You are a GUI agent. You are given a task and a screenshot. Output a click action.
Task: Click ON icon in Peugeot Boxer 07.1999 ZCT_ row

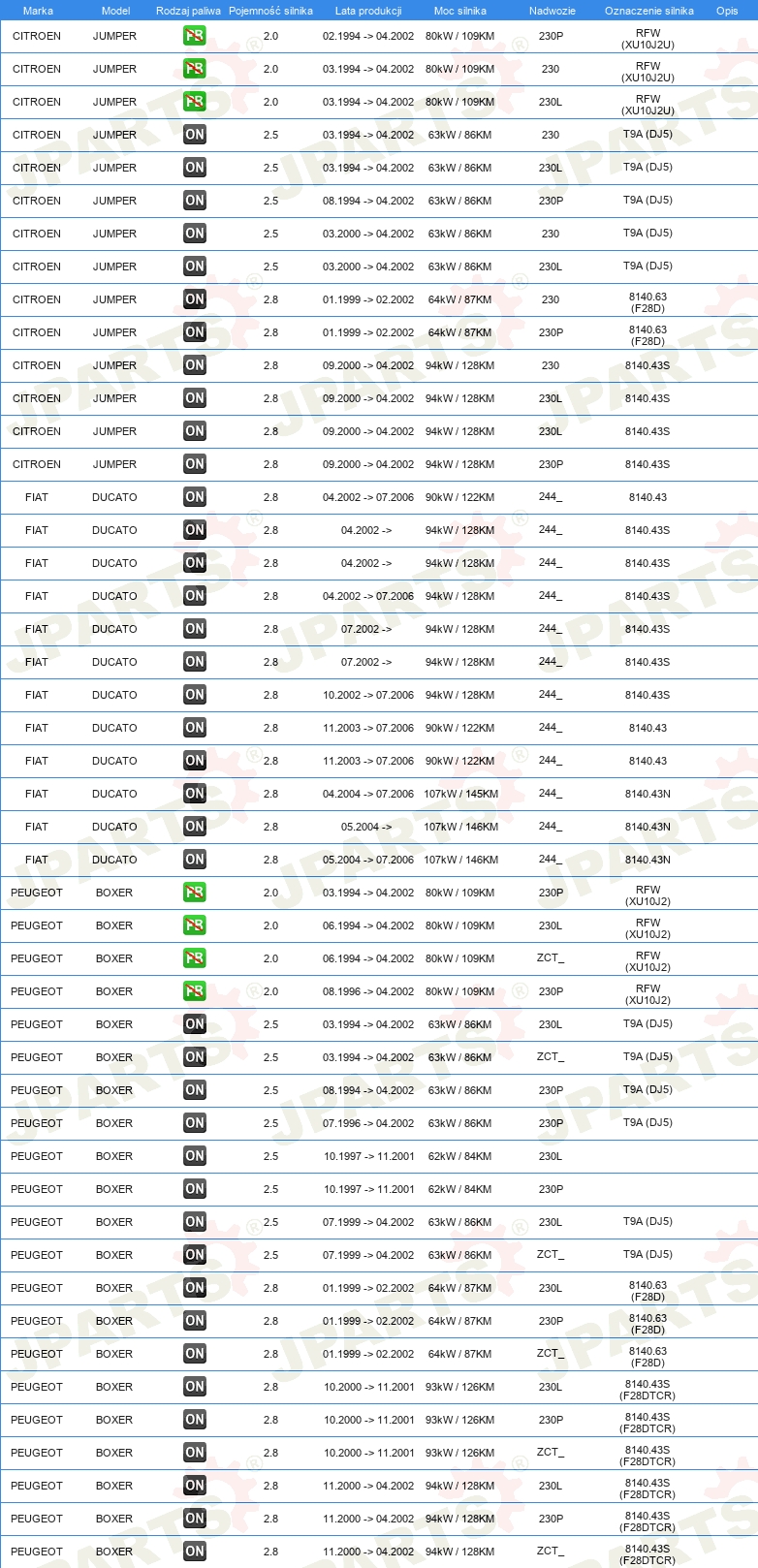tap(195, 1255)
